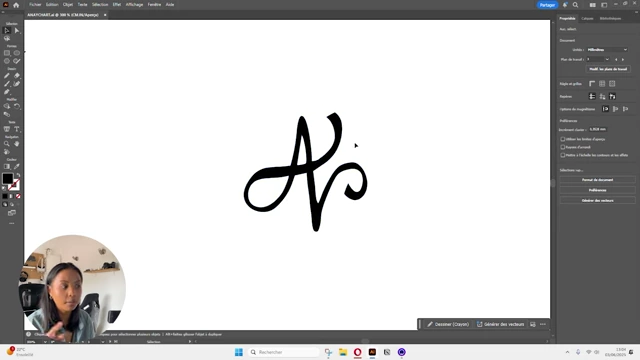Viewport: 640px width, 360px height.
Task: Show grid icon in Règle et grilles
Action: [602, 84]
